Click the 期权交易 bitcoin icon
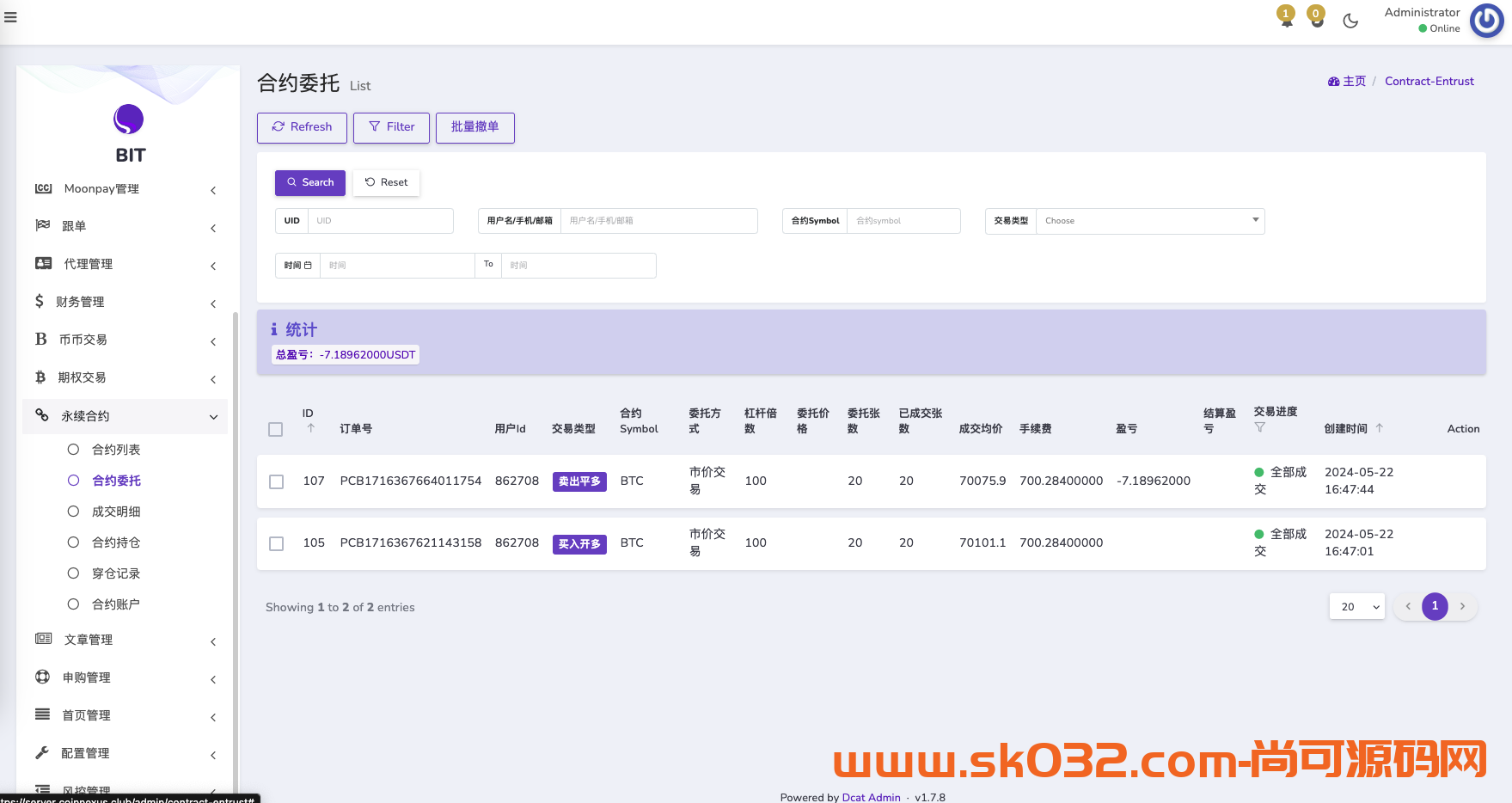 (40, 377)
